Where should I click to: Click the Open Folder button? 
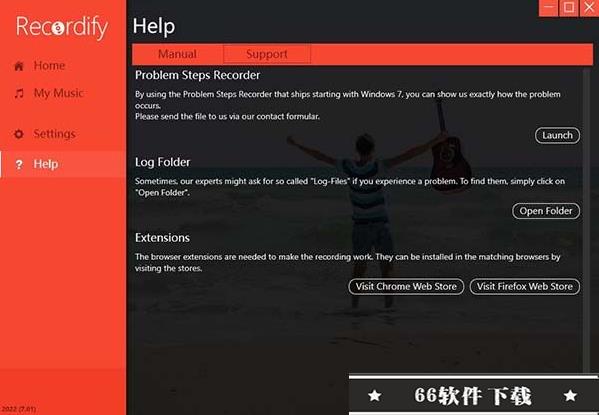pyautogui.click(x=546, y=211)
